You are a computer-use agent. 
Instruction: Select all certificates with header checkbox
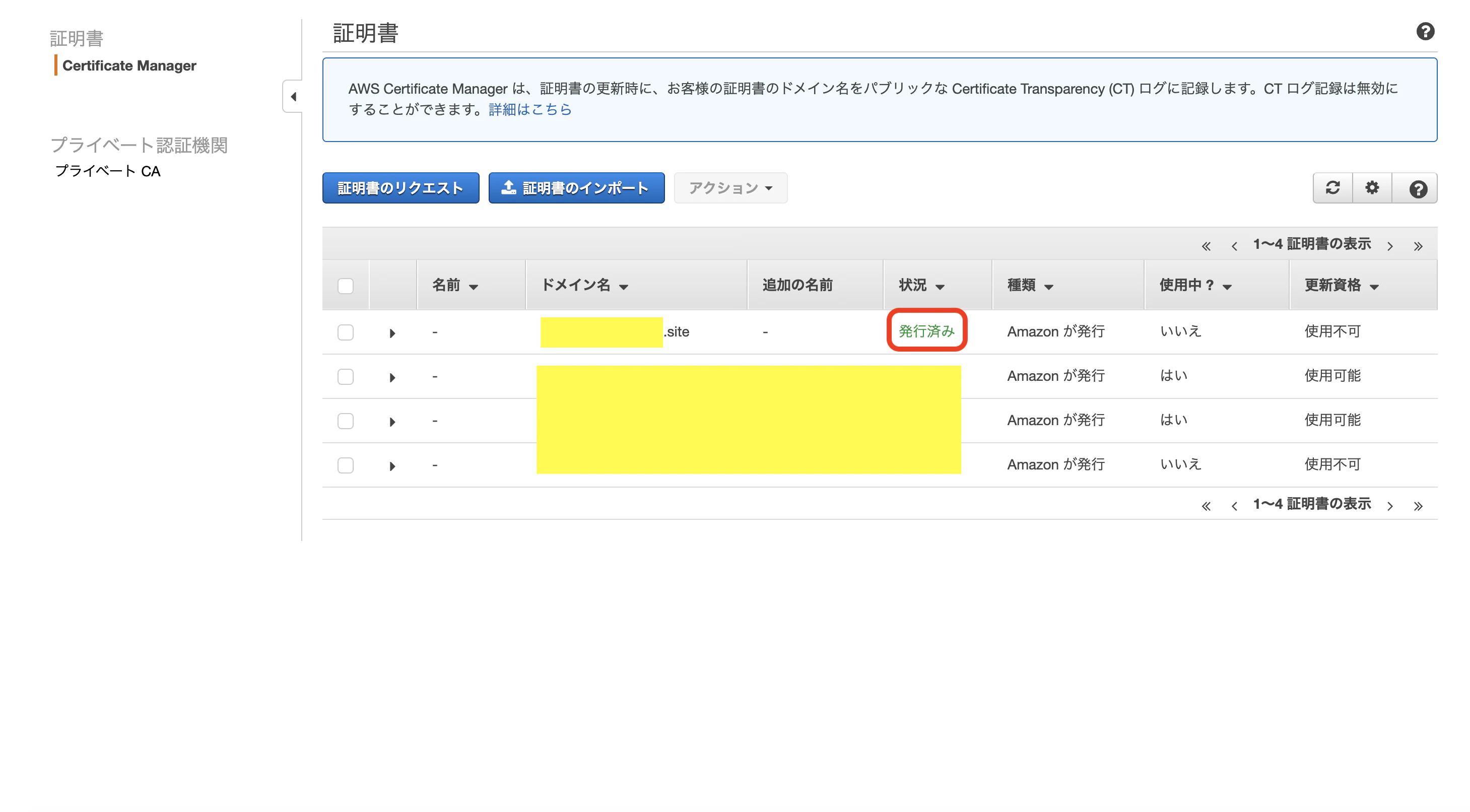[345, 285]
